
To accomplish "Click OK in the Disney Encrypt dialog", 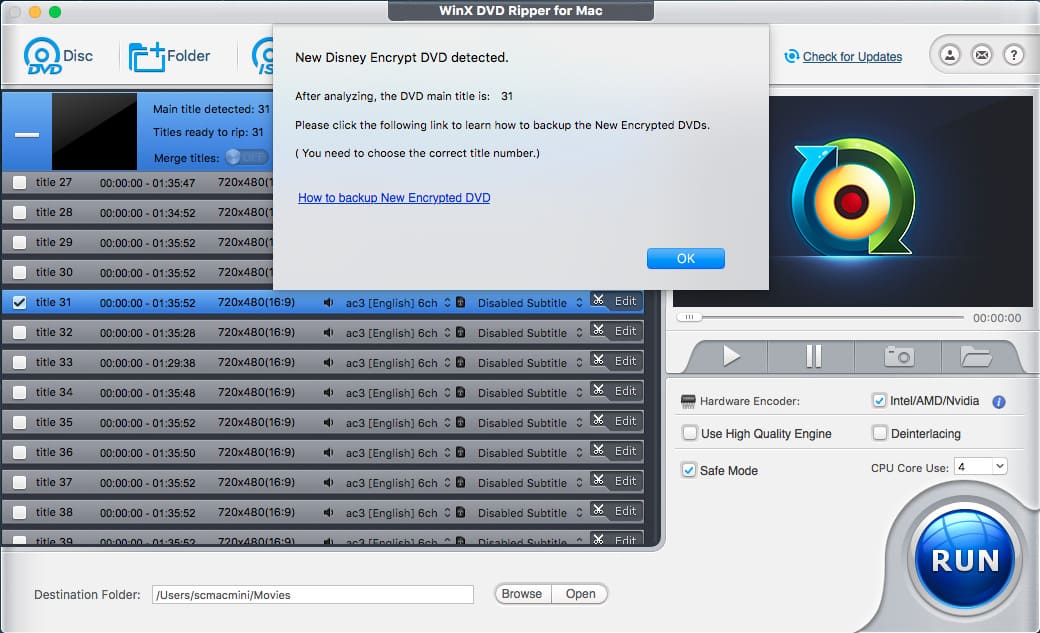I will click(x=686, y=258).
